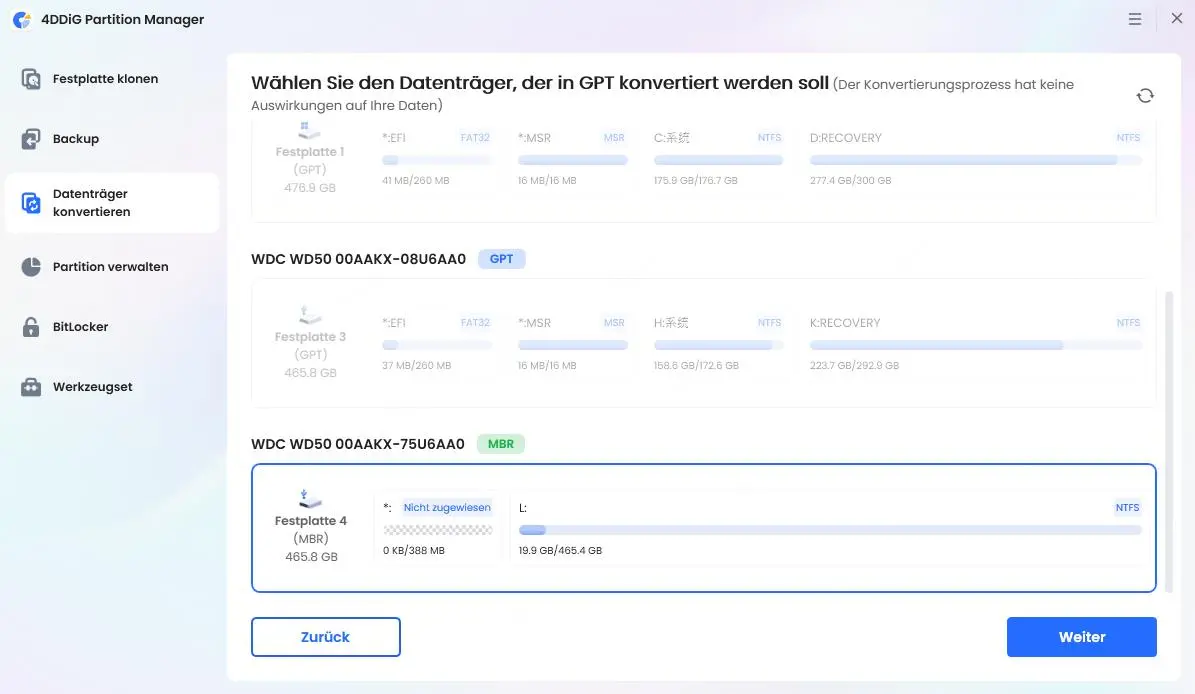Click the '175.9 GB/176.7 GB' size text
1195x694 pixels.
(695, 181)
